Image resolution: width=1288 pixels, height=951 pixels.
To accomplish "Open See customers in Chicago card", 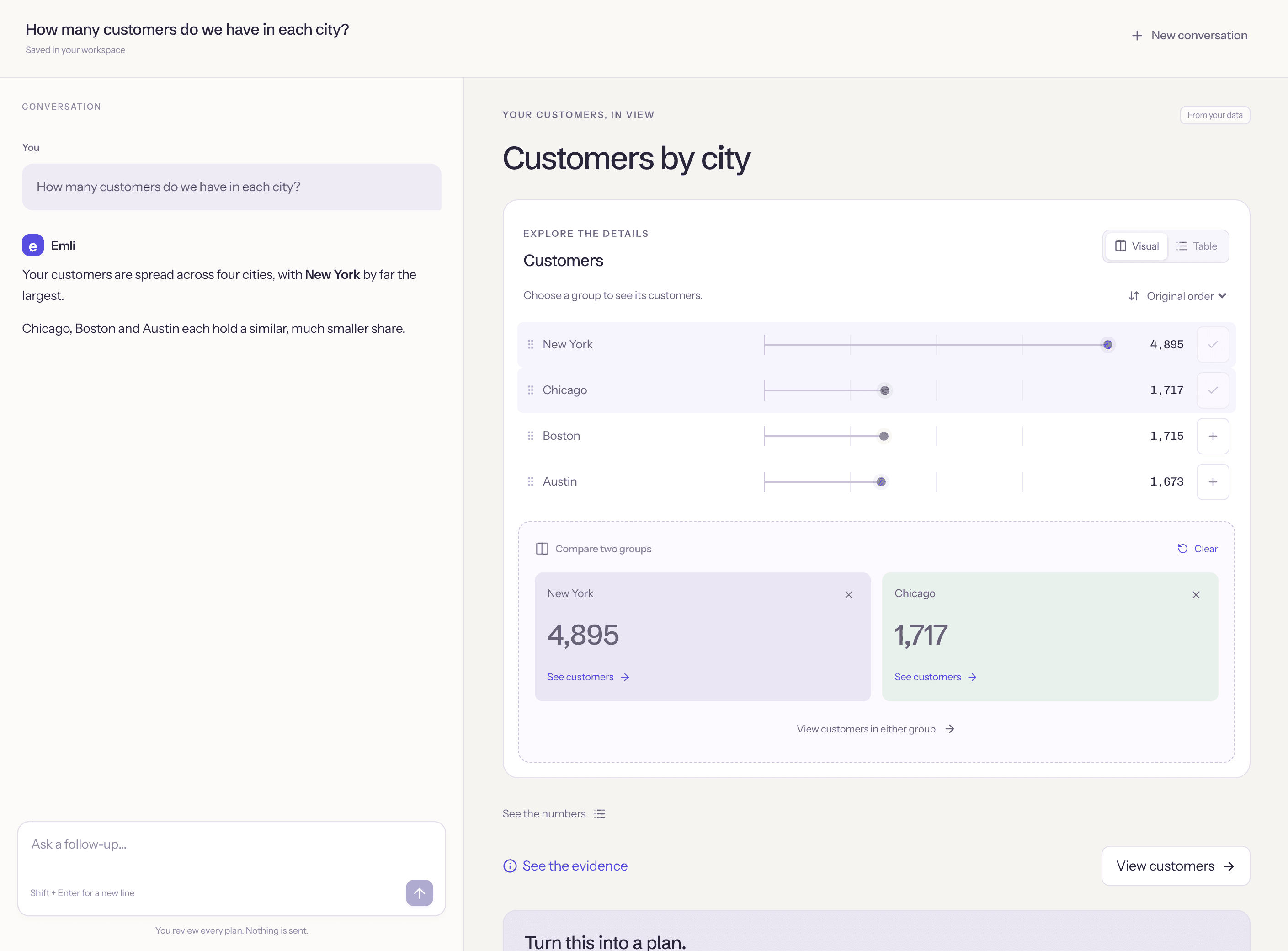I will pyautogui.click(x=935, y=677).
